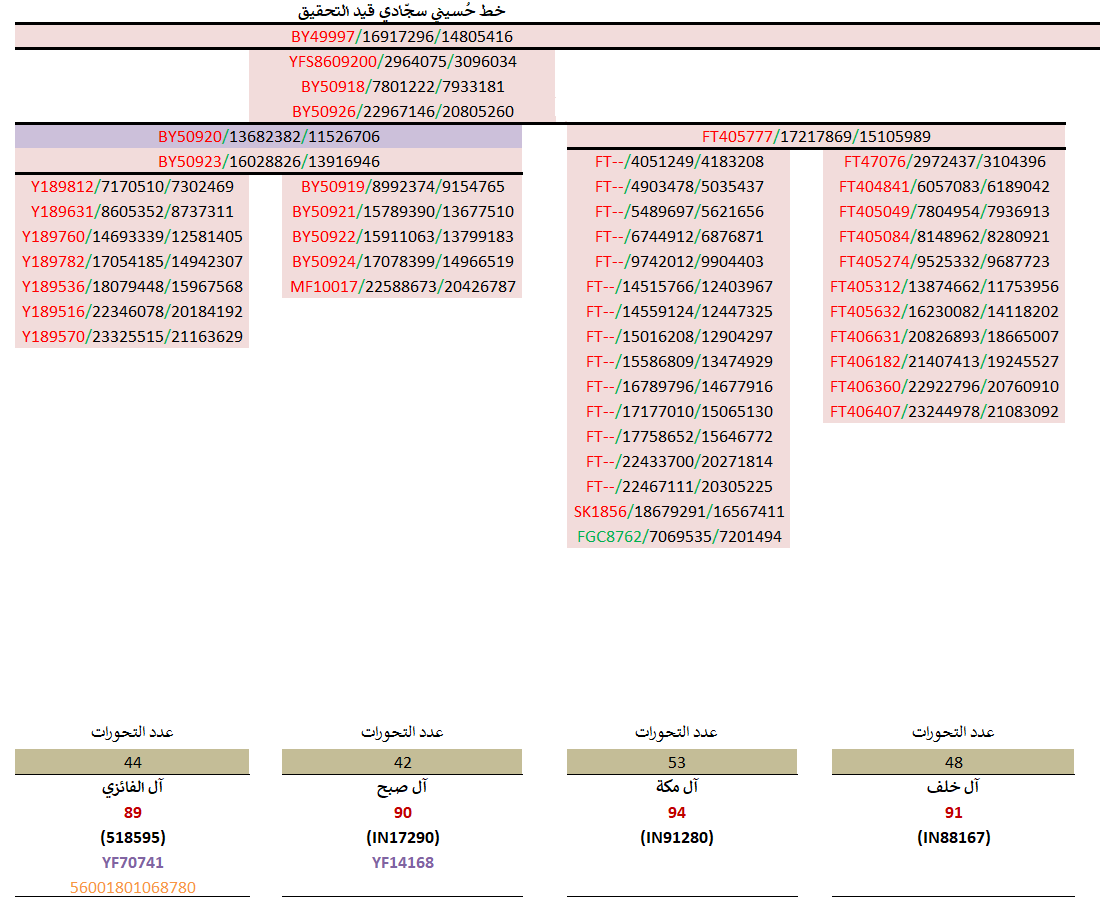Select the MF10017 cell
The width and height of the screenshot is (1100, 904).
point(402,287)
